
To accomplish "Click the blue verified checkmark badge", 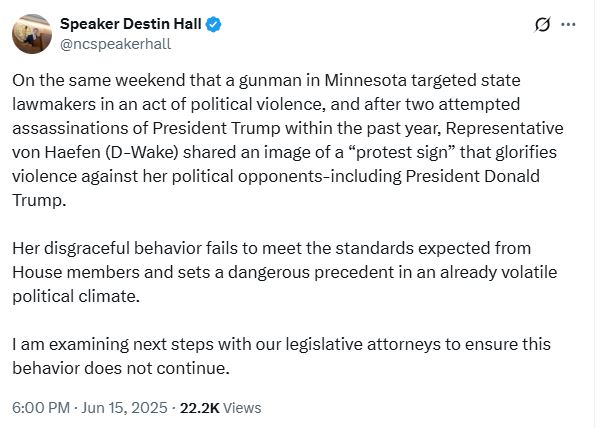I will [213, 24].
